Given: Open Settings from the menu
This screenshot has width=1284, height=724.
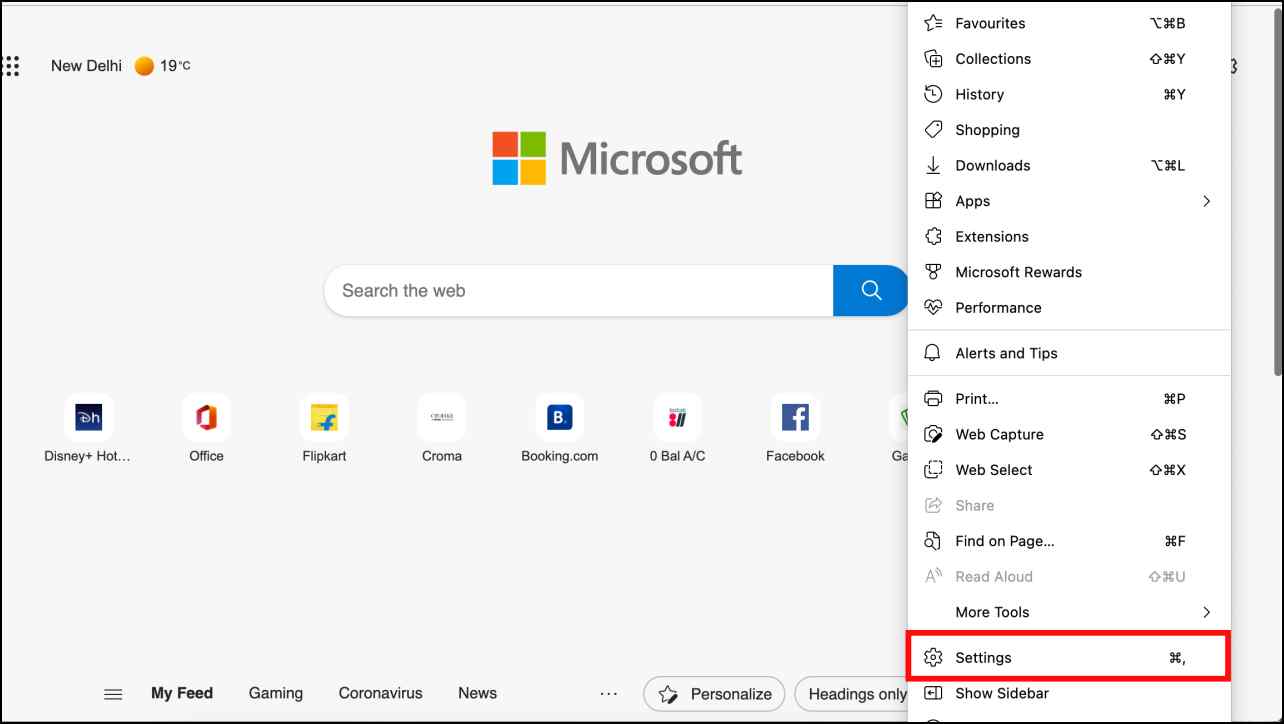Looking at the screenshot, I should [x=1069, y=658].
